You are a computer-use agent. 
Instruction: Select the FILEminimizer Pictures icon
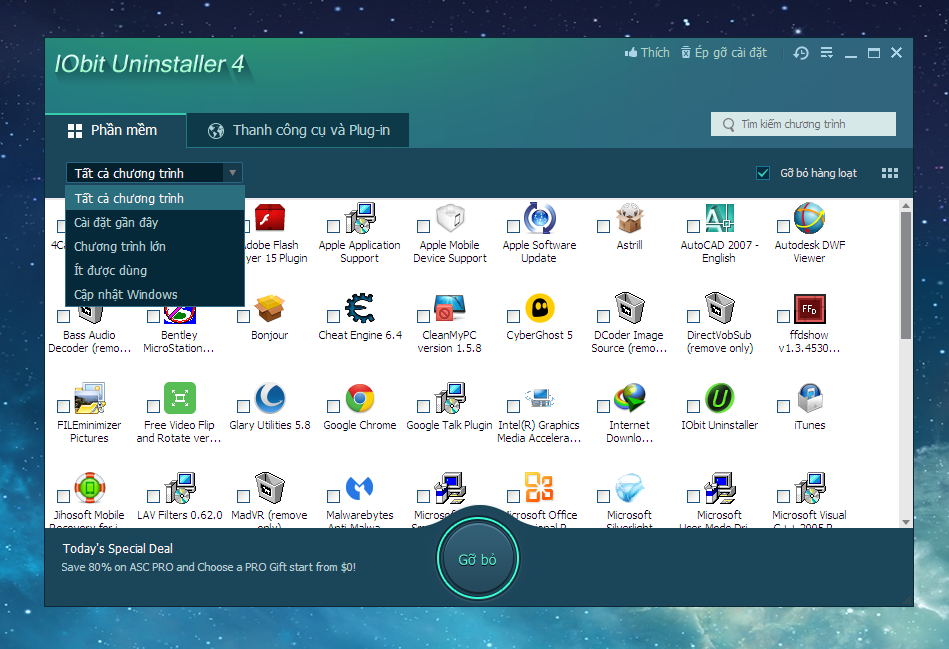click(90, 398)
